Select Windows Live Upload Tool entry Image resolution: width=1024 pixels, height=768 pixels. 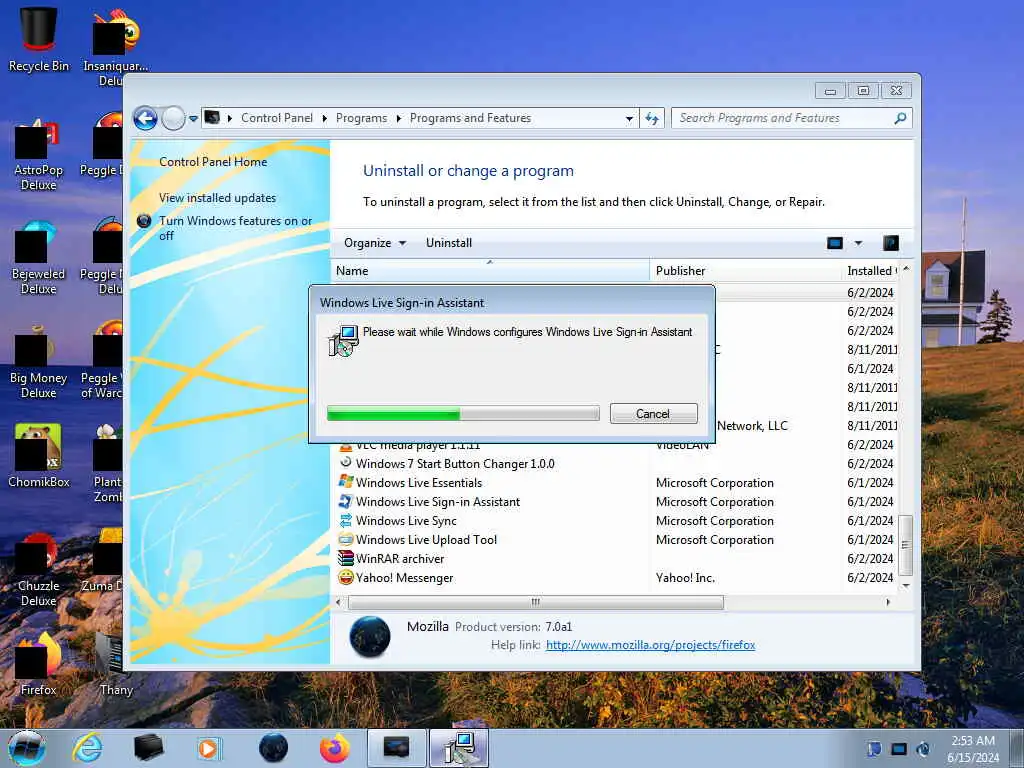click(x=426, y=539)
